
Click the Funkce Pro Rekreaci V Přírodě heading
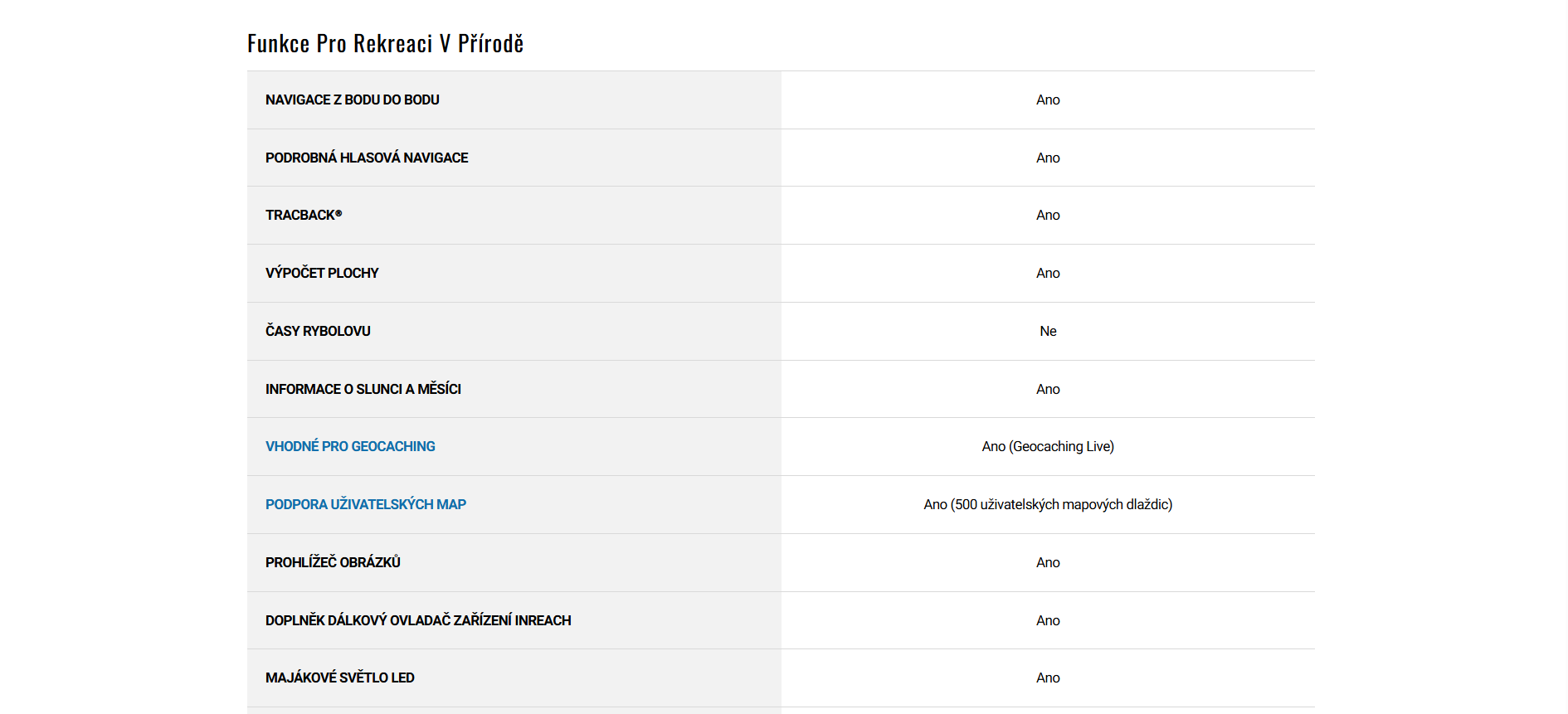click(x=385, y=44)
